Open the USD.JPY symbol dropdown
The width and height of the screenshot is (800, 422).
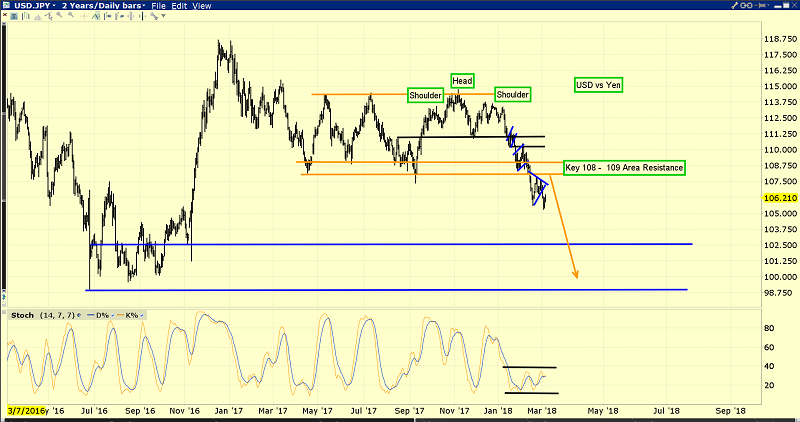pos(30,5)
